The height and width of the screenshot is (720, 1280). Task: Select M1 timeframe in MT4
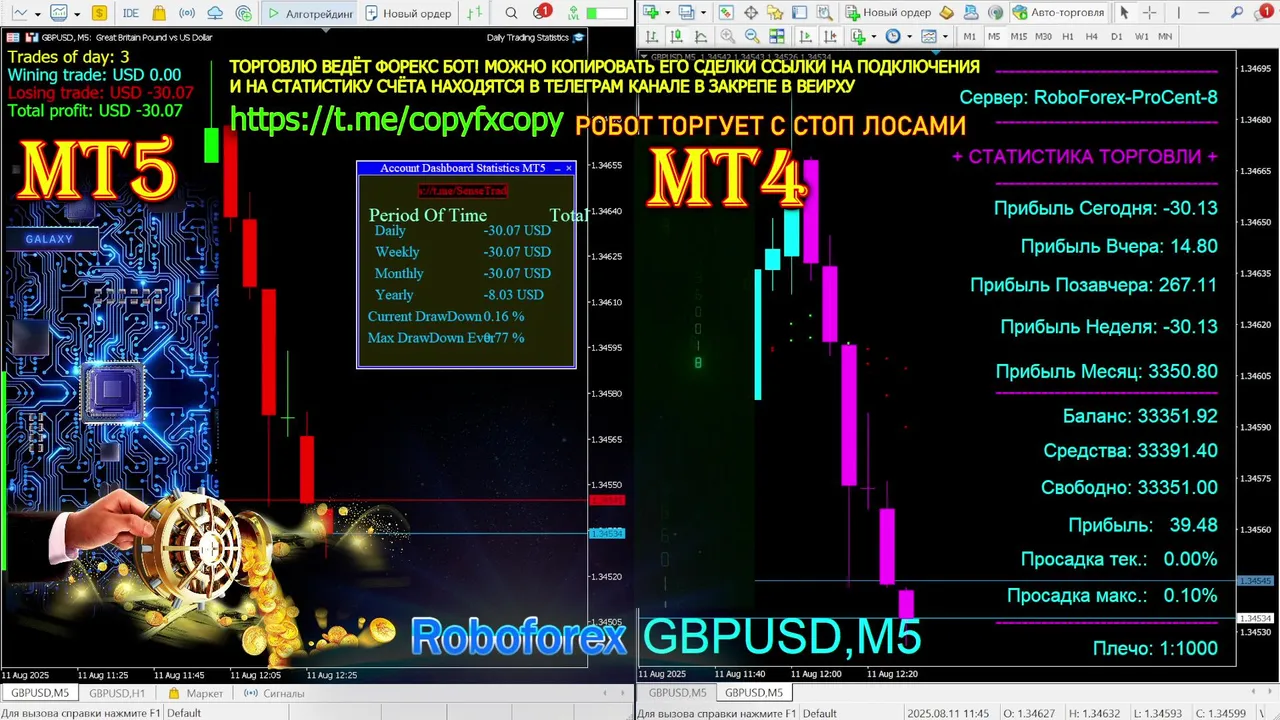(970, 36)
